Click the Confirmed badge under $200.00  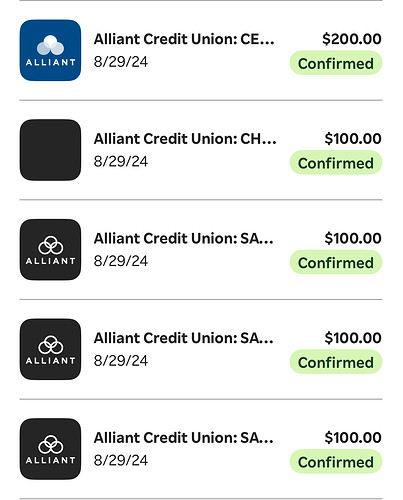click(x=336, y=63)
